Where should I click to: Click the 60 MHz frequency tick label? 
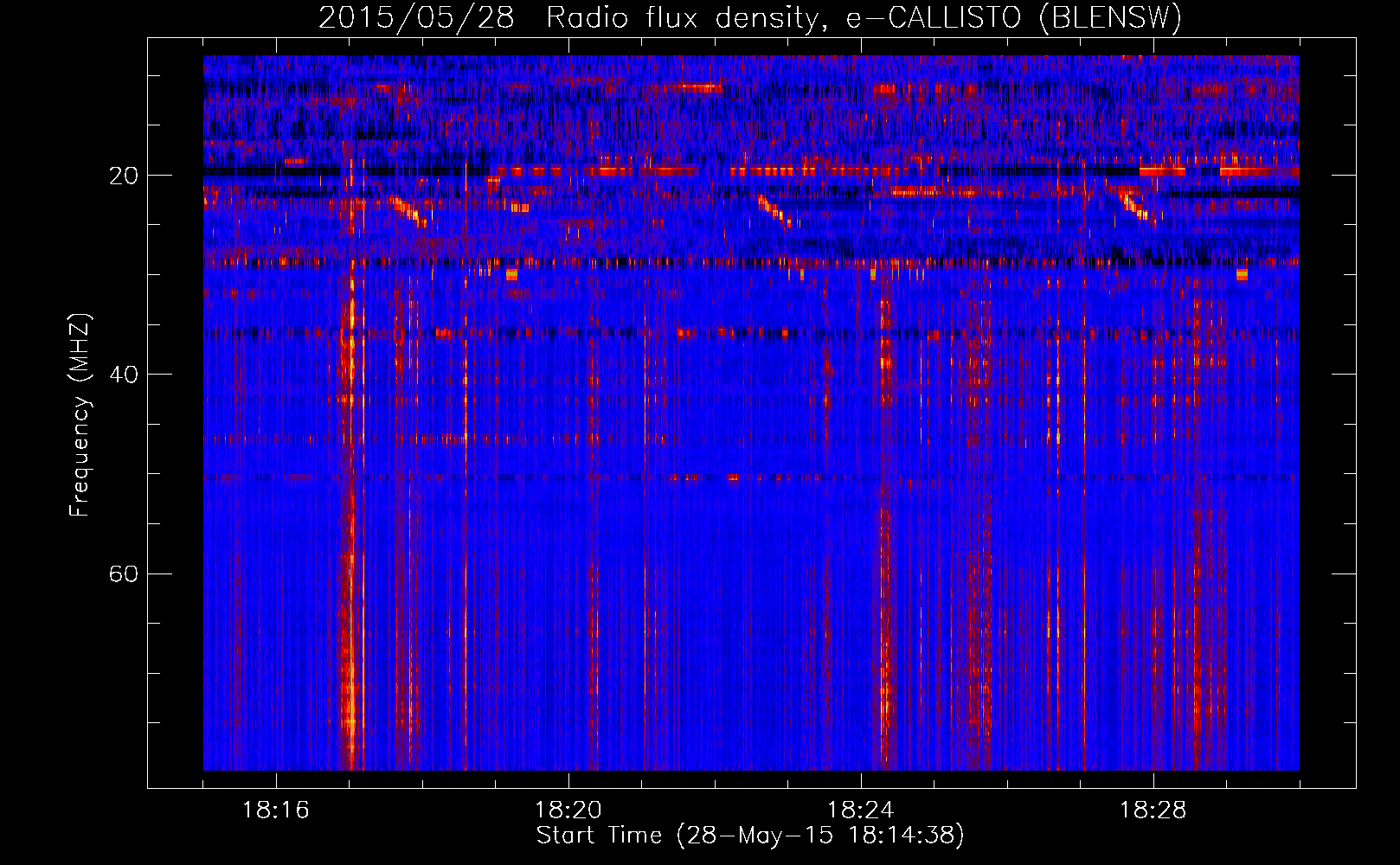(123, 574)
